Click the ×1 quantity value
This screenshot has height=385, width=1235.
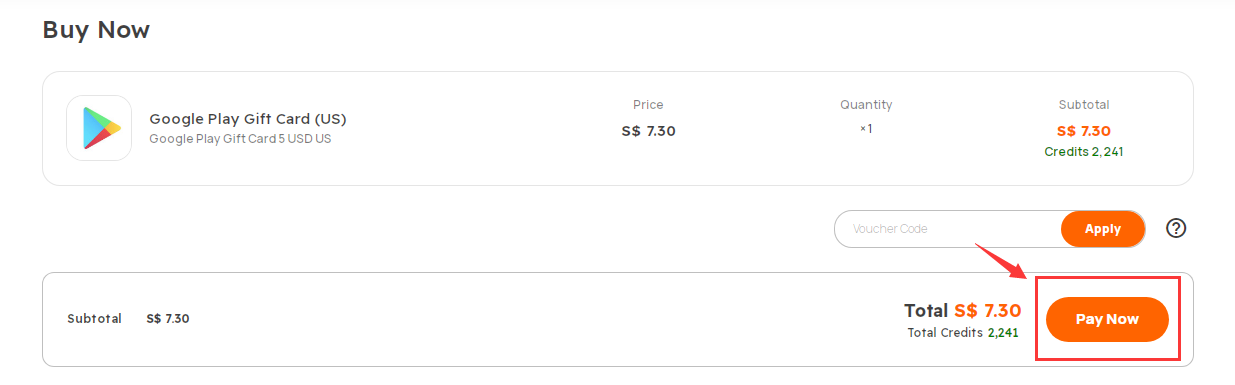click(x=866, y=128)
